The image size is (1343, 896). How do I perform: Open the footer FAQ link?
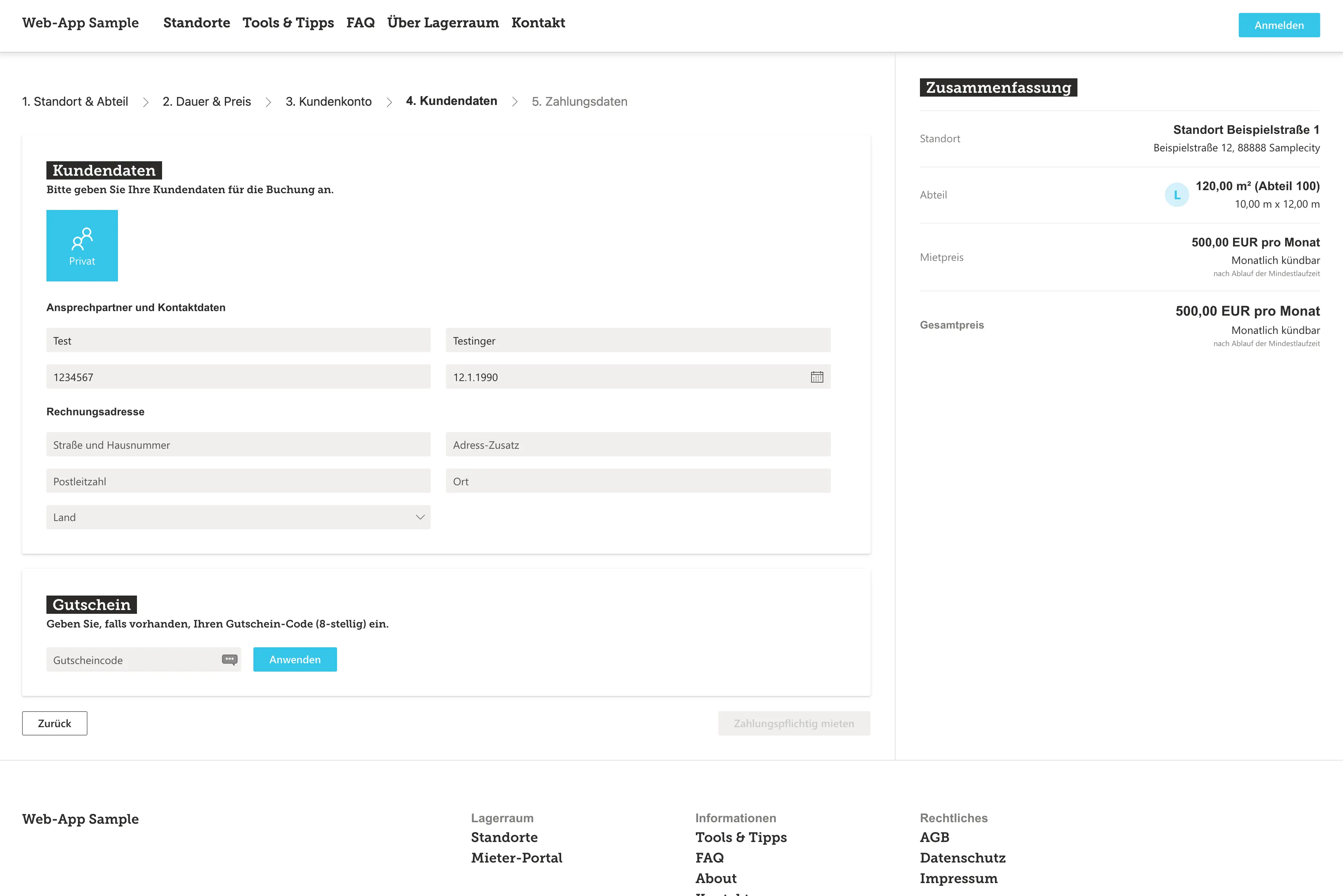tap(709, 858)
